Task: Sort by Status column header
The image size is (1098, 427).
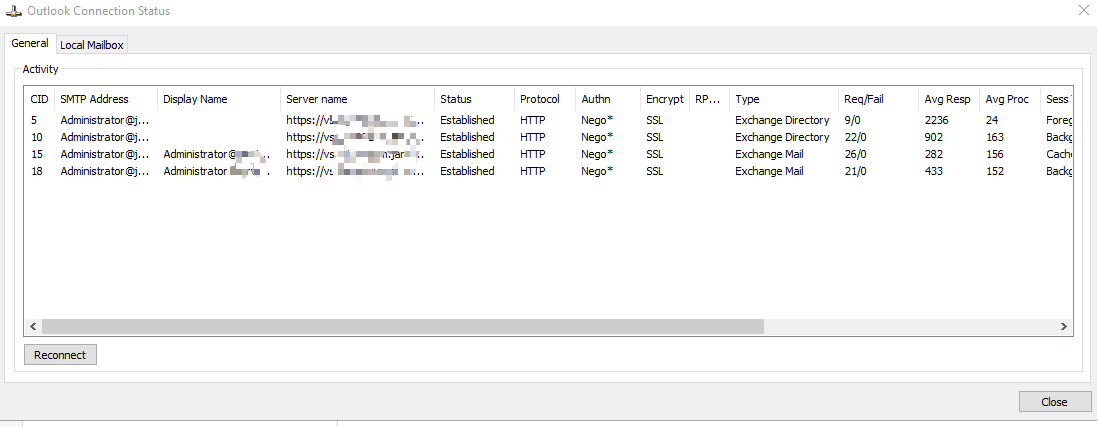Action: pos(474,99)
